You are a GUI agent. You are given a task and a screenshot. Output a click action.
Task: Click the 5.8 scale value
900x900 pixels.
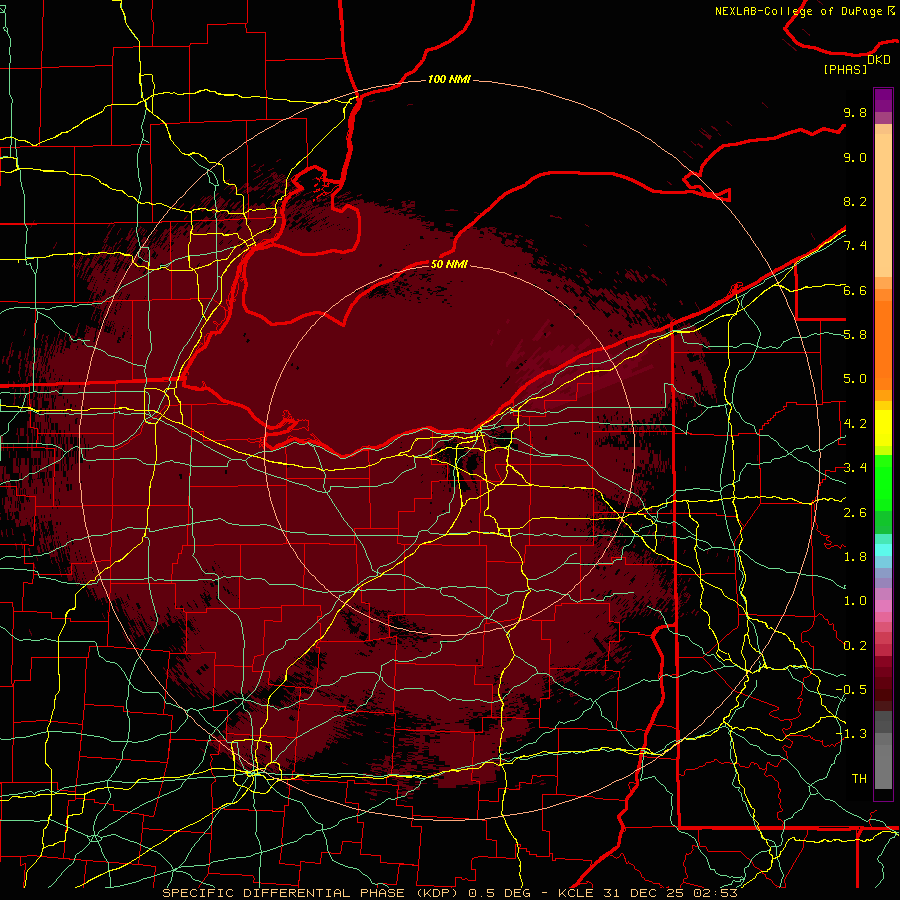click(855, 335)
